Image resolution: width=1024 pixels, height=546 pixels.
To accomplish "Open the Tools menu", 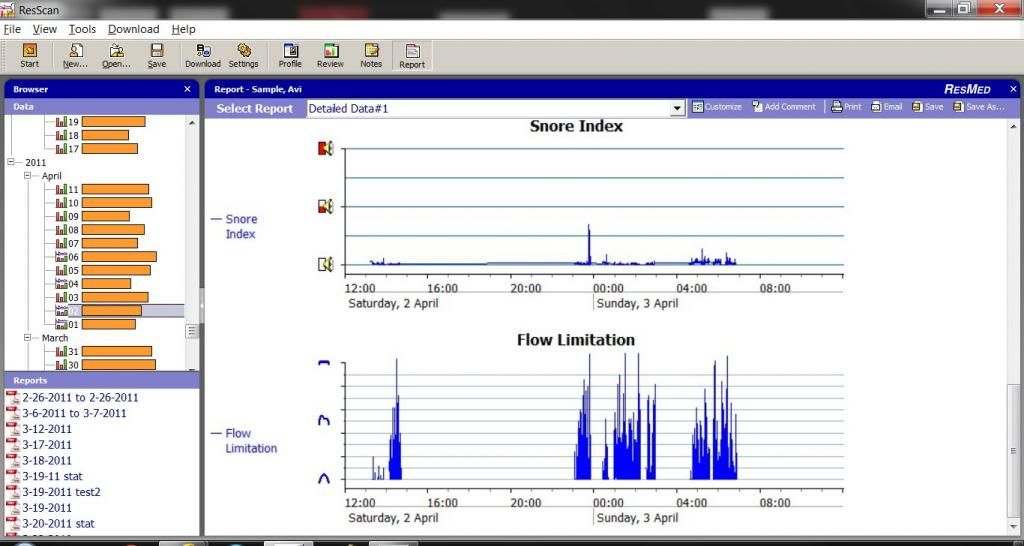I will point(82,29).
